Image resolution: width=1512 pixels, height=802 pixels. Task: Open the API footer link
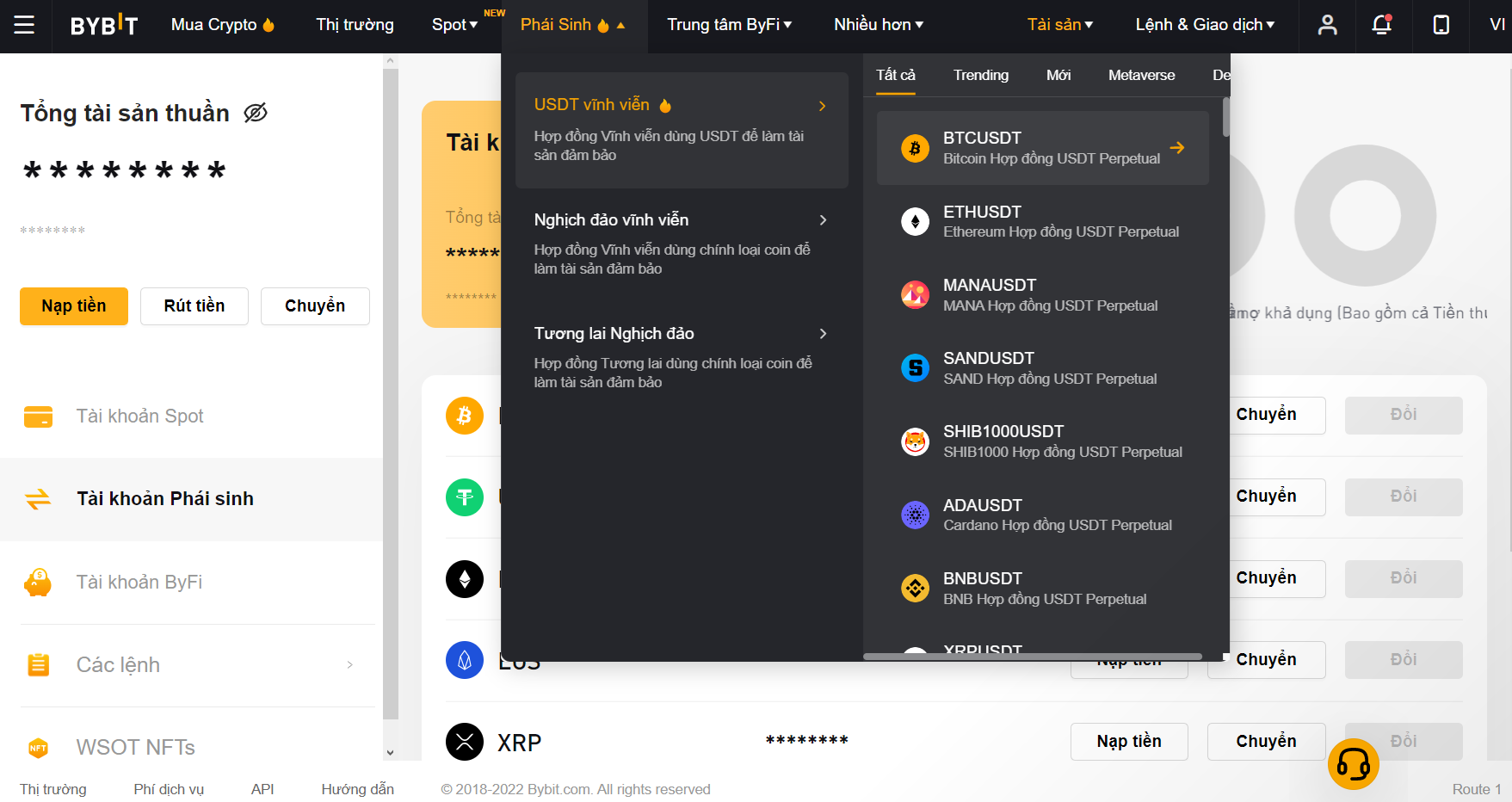(262, 789)
